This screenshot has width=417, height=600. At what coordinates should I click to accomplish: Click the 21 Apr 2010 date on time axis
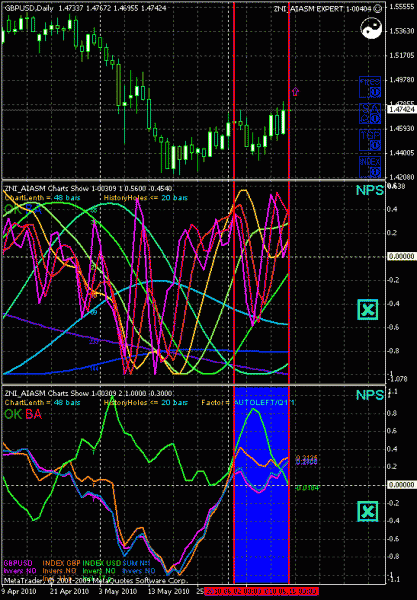pos(70,592)
